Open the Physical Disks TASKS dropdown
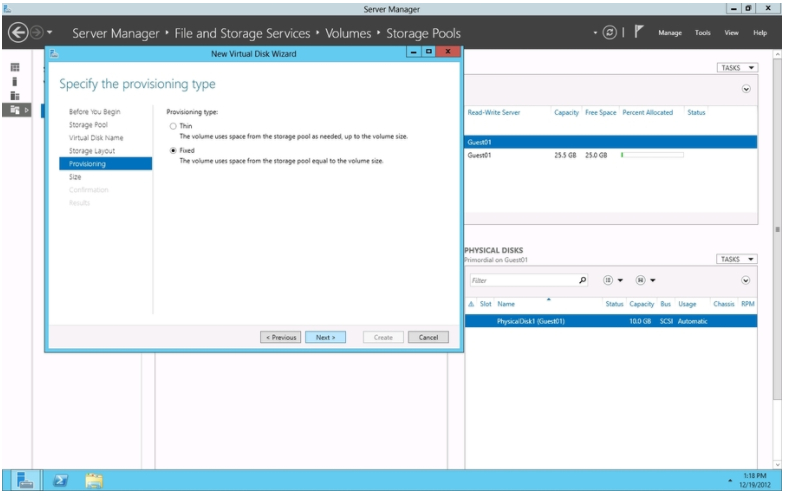785x496 pixels. click(736, 259)
